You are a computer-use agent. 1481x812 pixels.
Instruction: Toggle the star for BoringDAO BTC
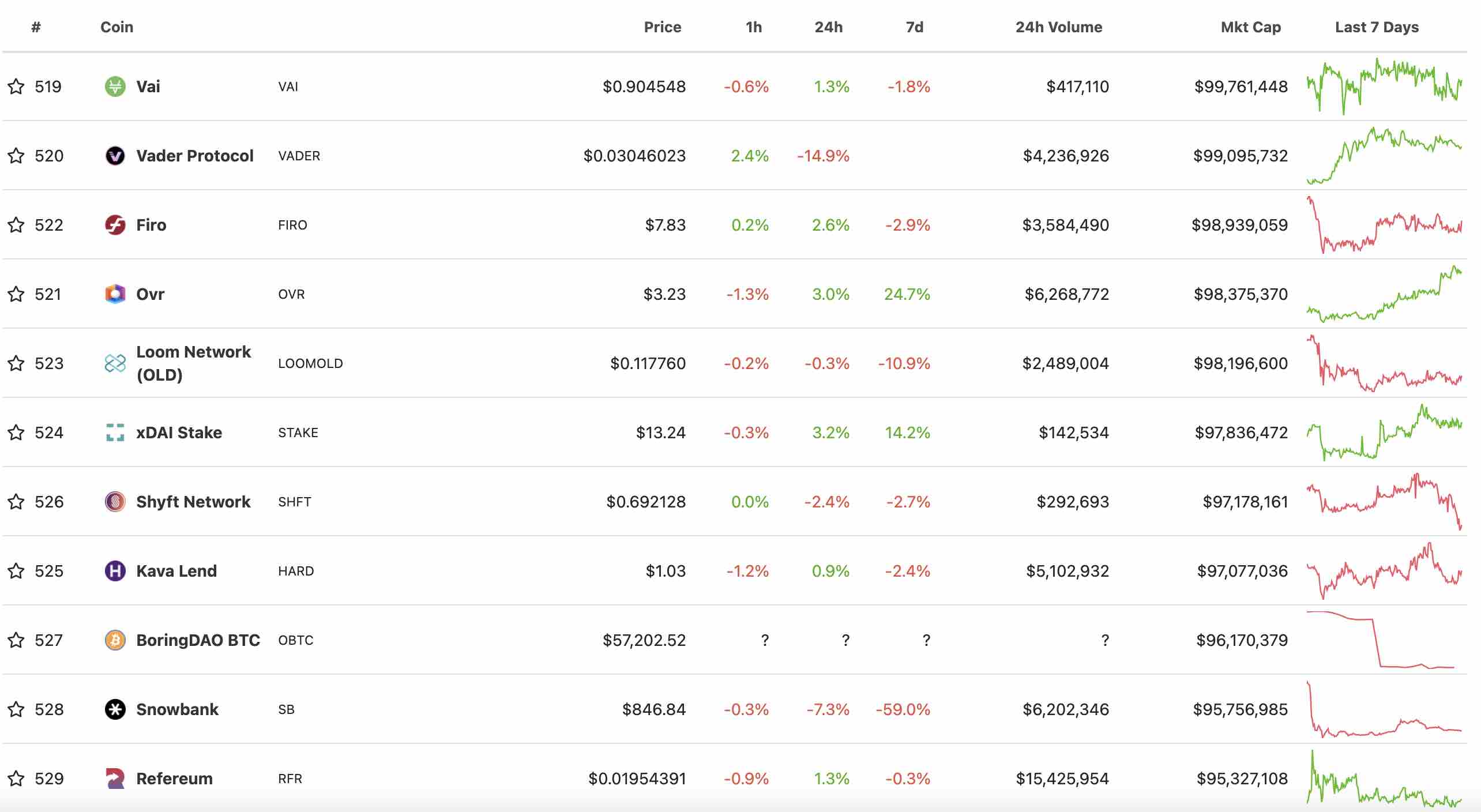click(x=16, y=640)
